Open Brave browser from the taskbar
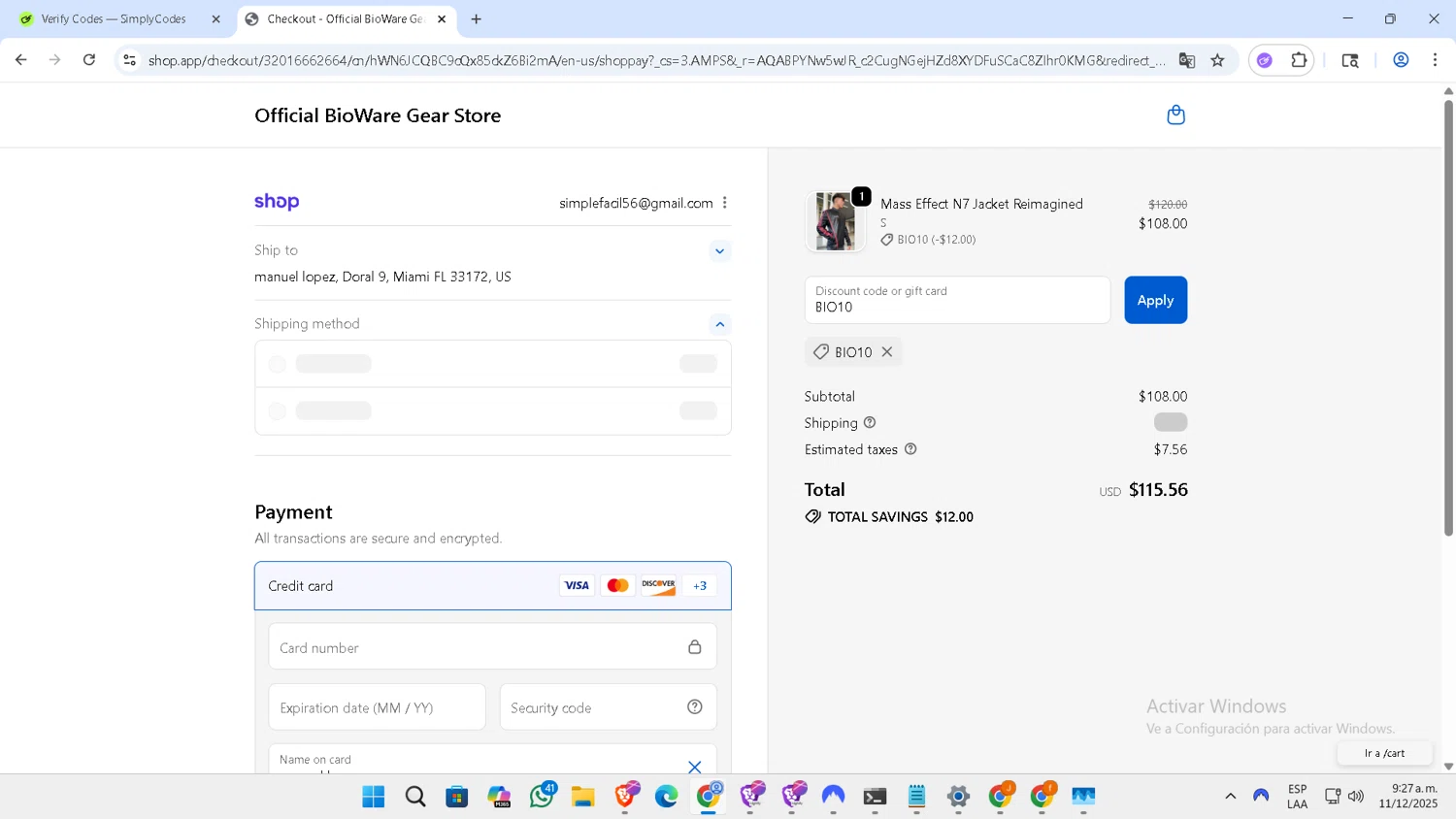Screen dimensions: 1456x819 click(626, 797)
